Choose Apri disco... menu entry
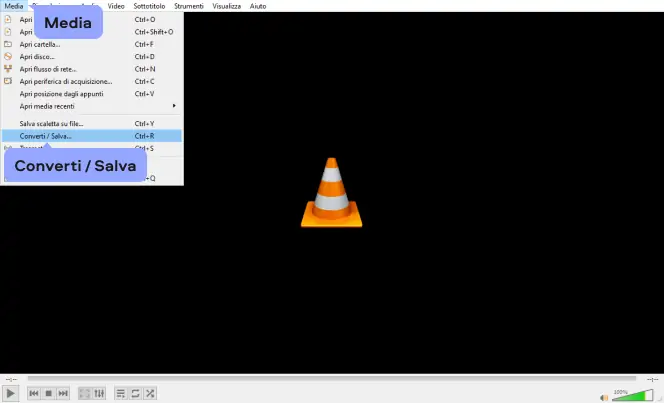The image size is (664, 403). click(92, 56)
